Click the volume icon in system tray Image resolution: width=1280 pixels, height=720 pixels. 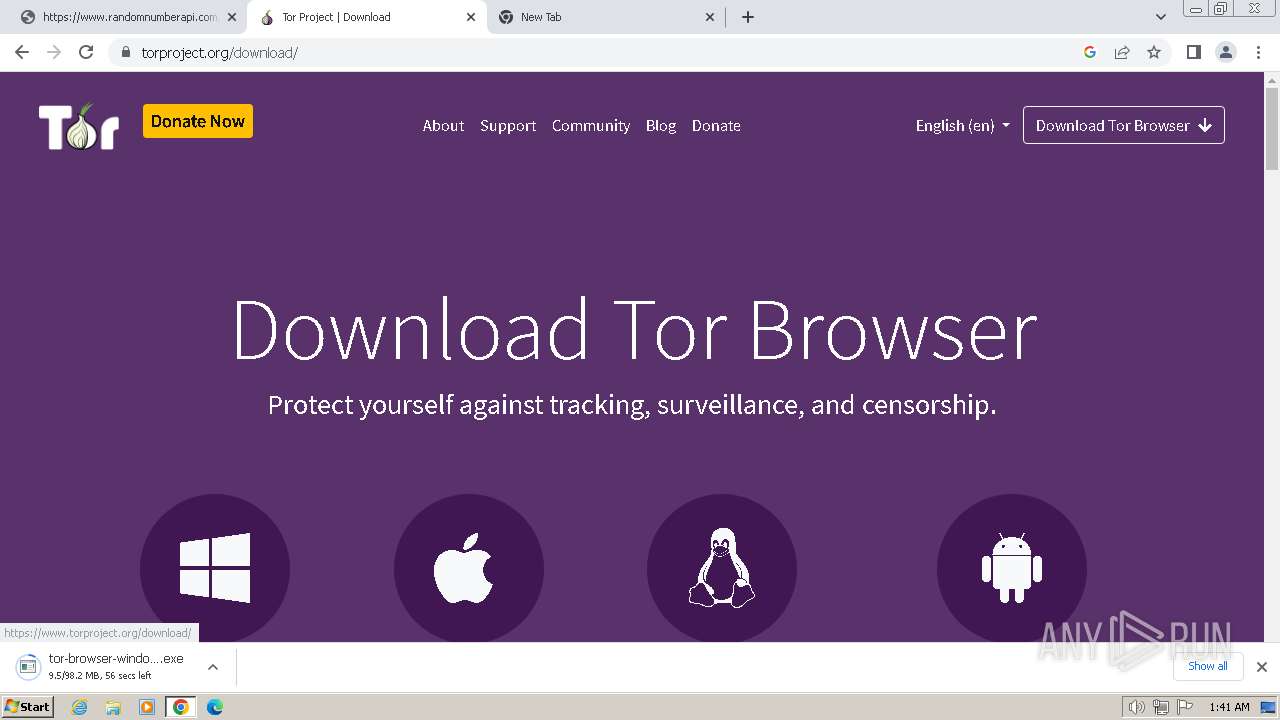pyautogui.click(x=1136, y=707)
